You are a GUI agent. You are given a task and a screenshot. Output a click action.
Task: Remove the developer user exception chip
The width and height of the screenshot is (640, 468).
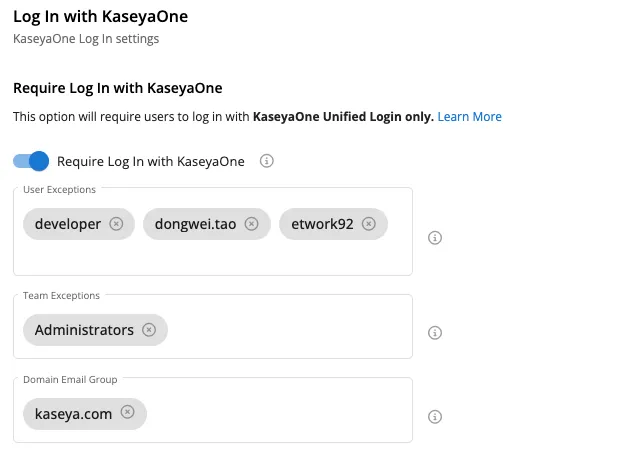116,224
